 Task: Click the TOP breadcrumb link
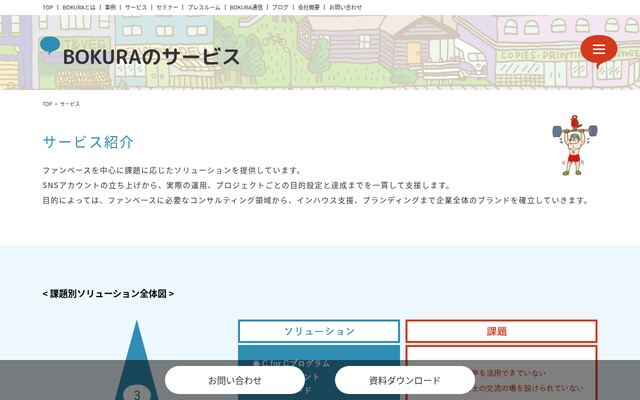click(47, 104)
